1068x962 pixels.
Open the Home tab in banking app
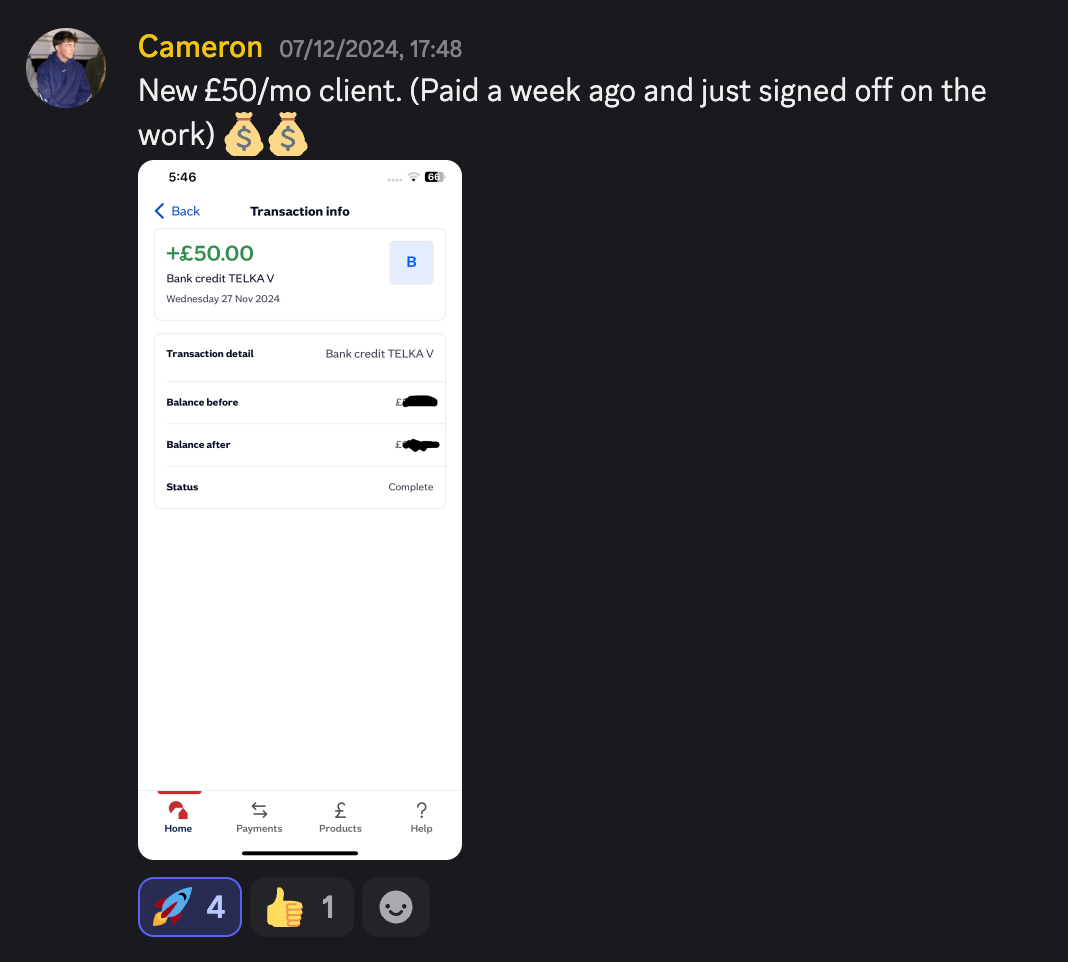click(x=178, y=817)
